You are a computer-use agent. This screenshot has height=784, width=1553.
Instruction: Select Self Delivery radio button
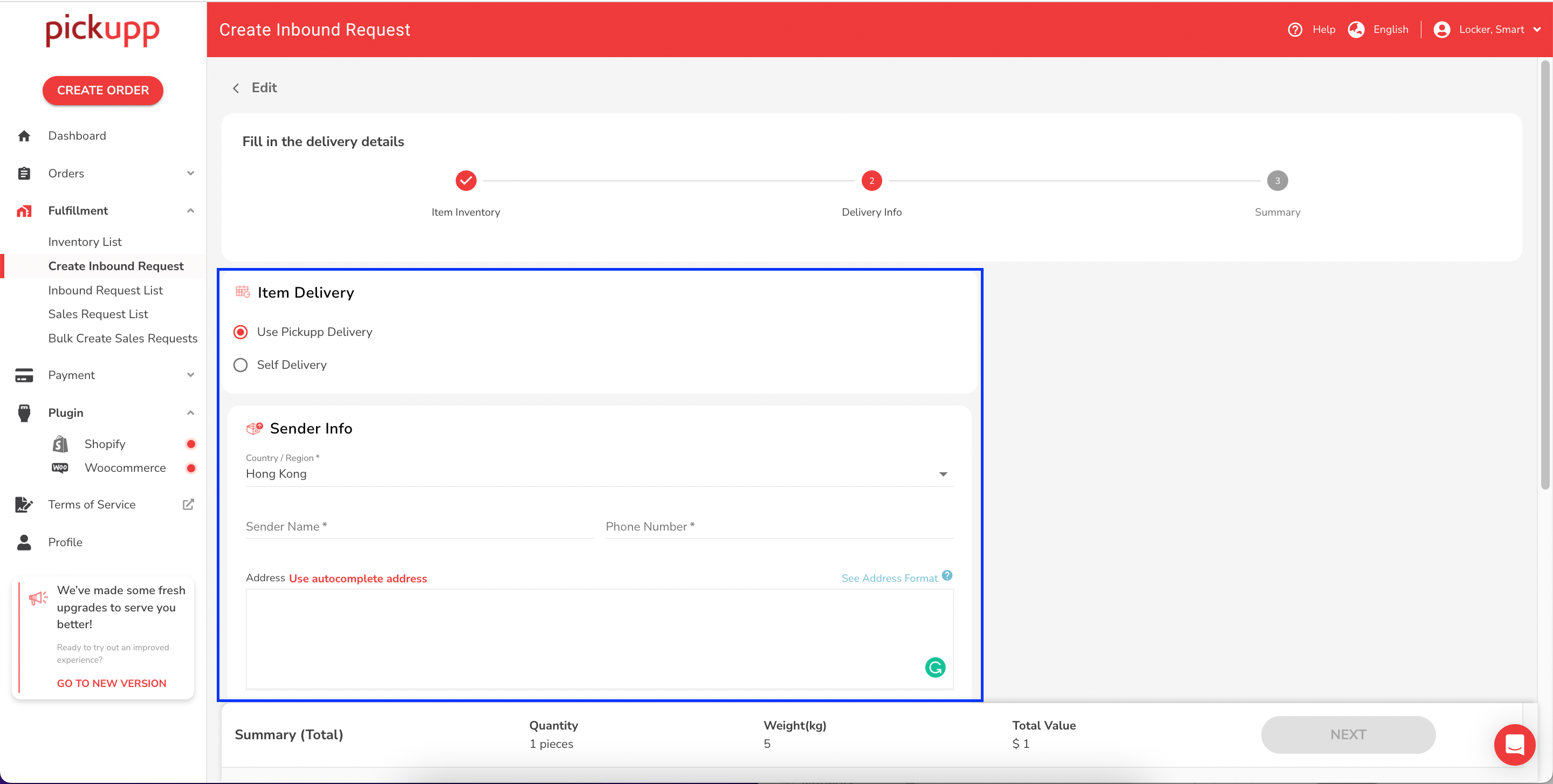point(240,365)
